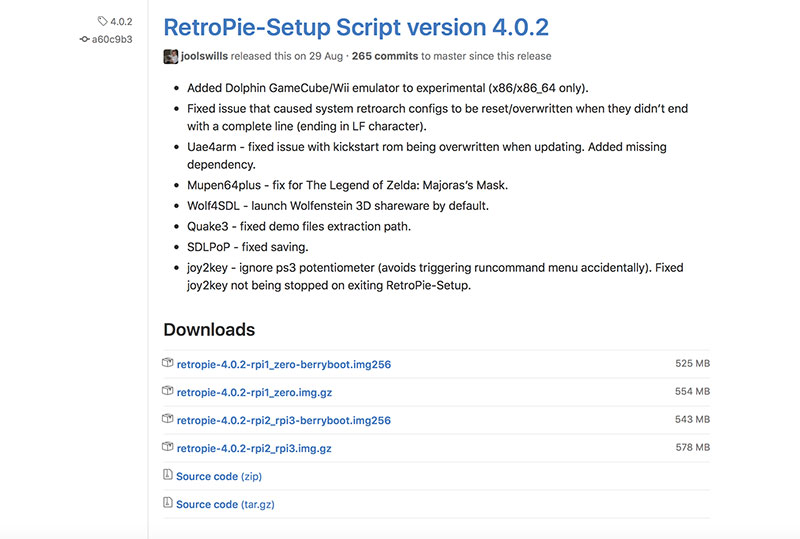Click package icon for rpi1_zero-berryboot.img256

pos(168,364)
